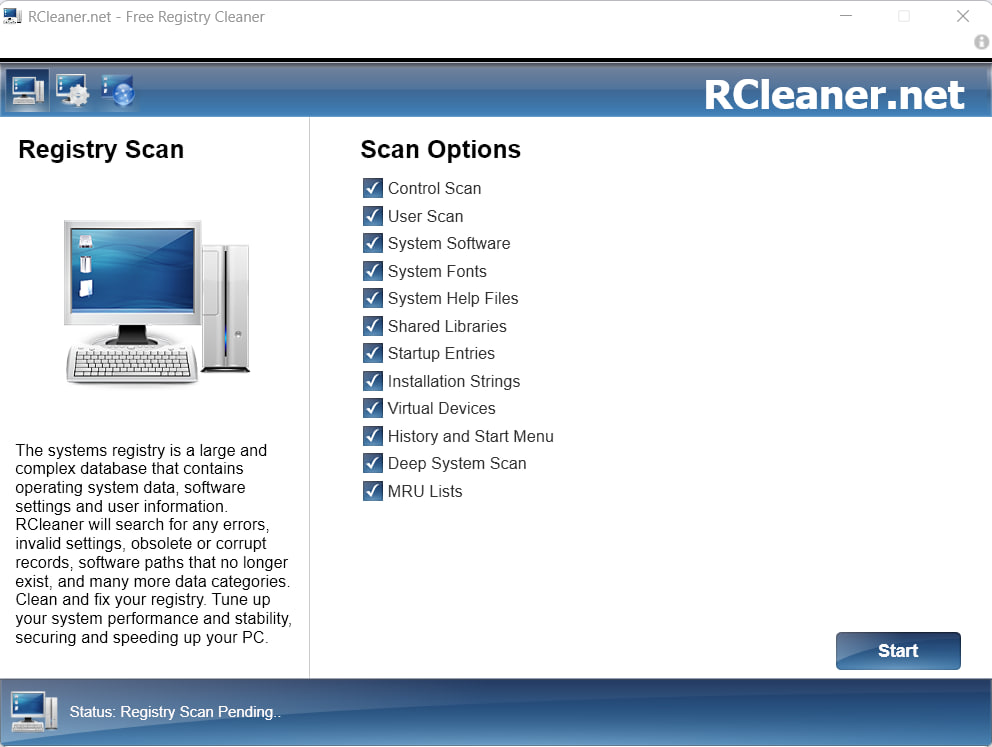This screenshot has width=992, height=747.
Task: Disable Deep System Scan
Action: click(373, 463)
